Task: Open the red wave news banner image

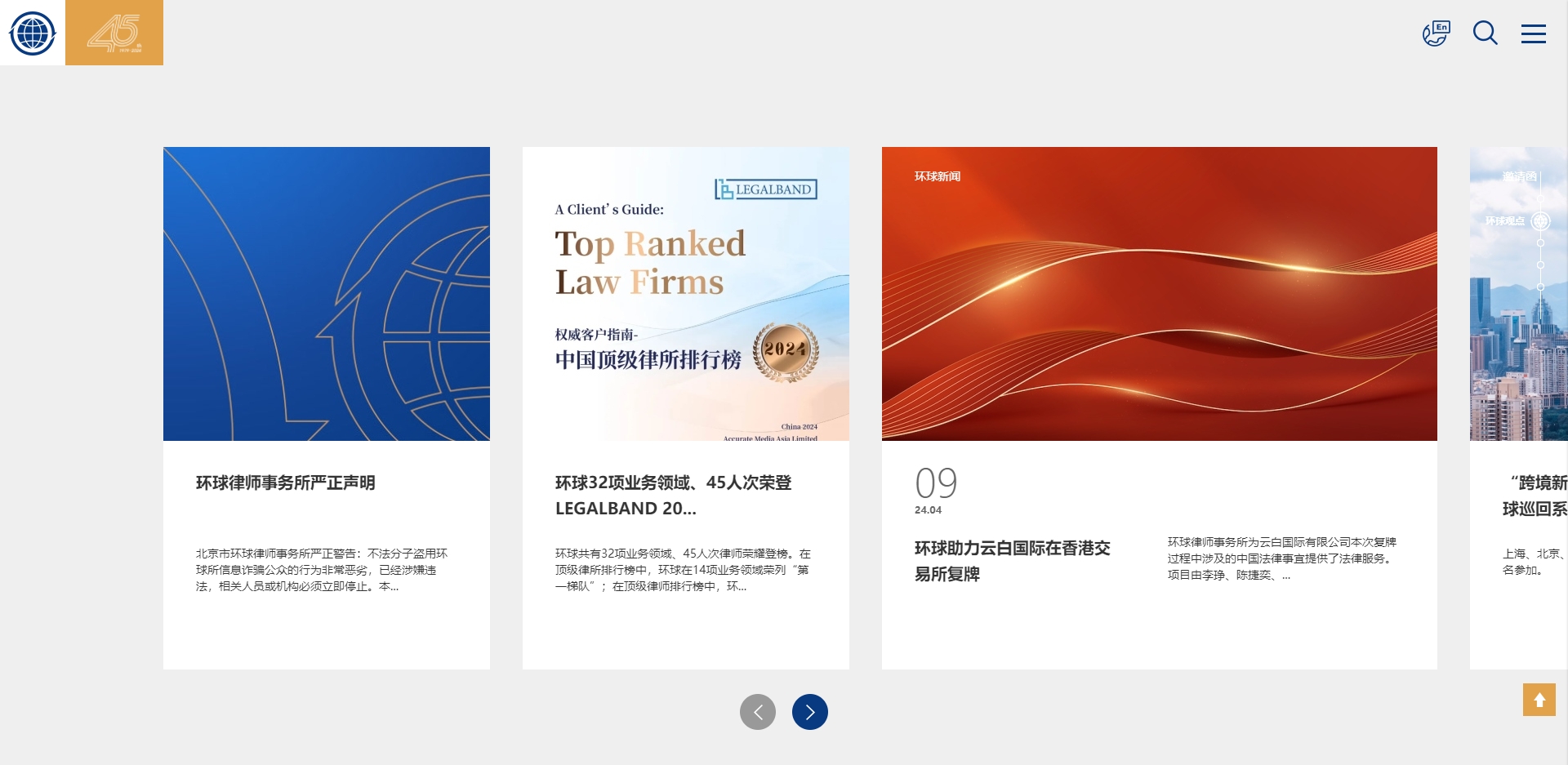Action: tap(1160, 294)
